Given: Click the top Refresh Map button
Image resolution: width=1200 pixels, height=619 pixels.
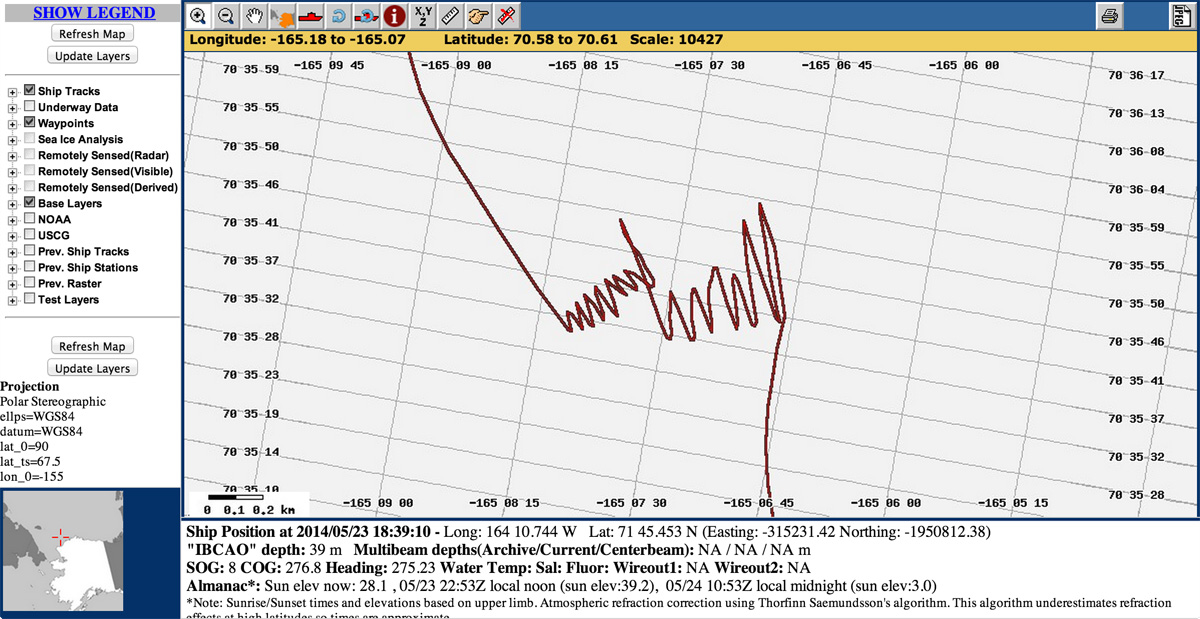Looking at the screenshot, I should [x=92, y=34].
